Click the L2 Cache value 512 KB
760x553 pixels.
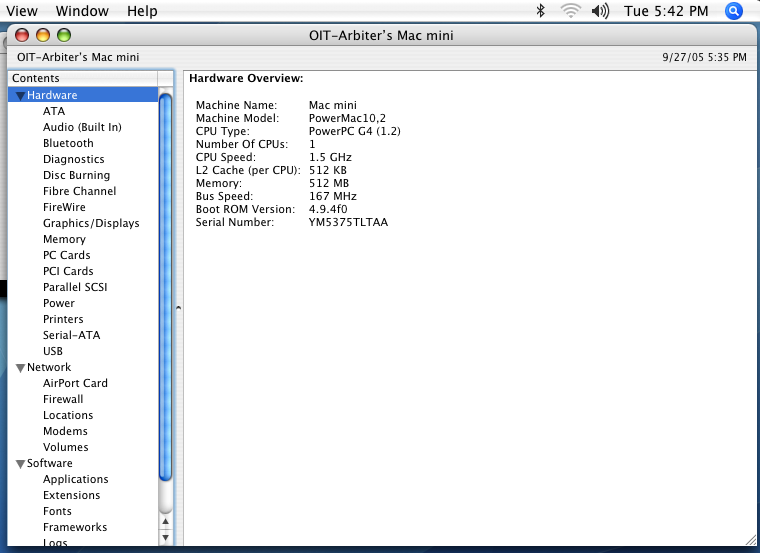[328, 170]
